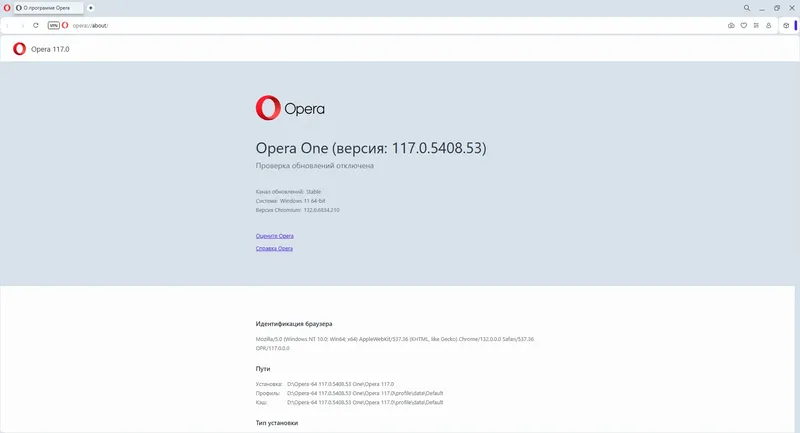Restore down the Opera window

777,8
